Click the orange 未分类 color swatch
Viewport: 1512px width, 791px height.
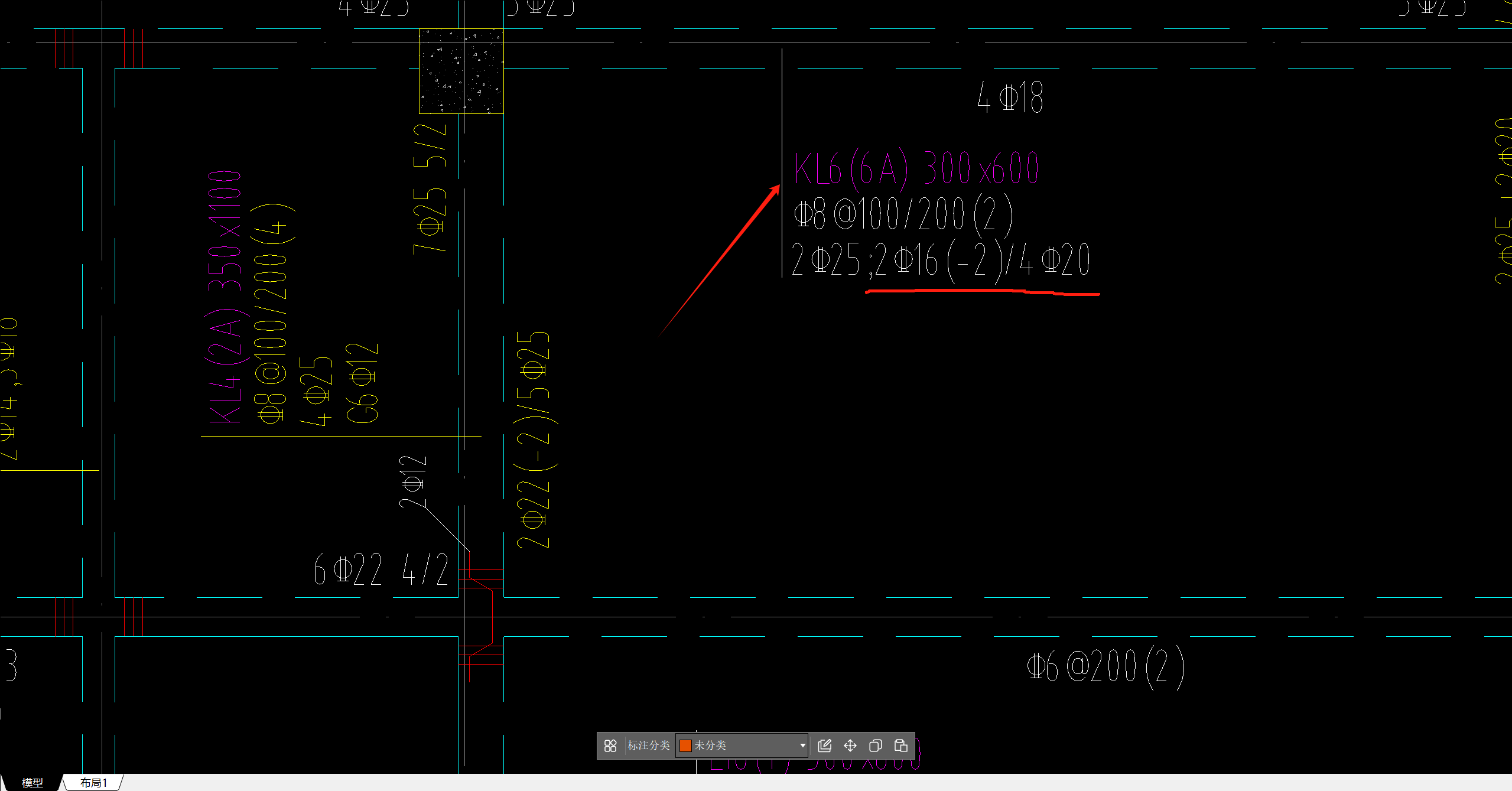pos(685,746)
